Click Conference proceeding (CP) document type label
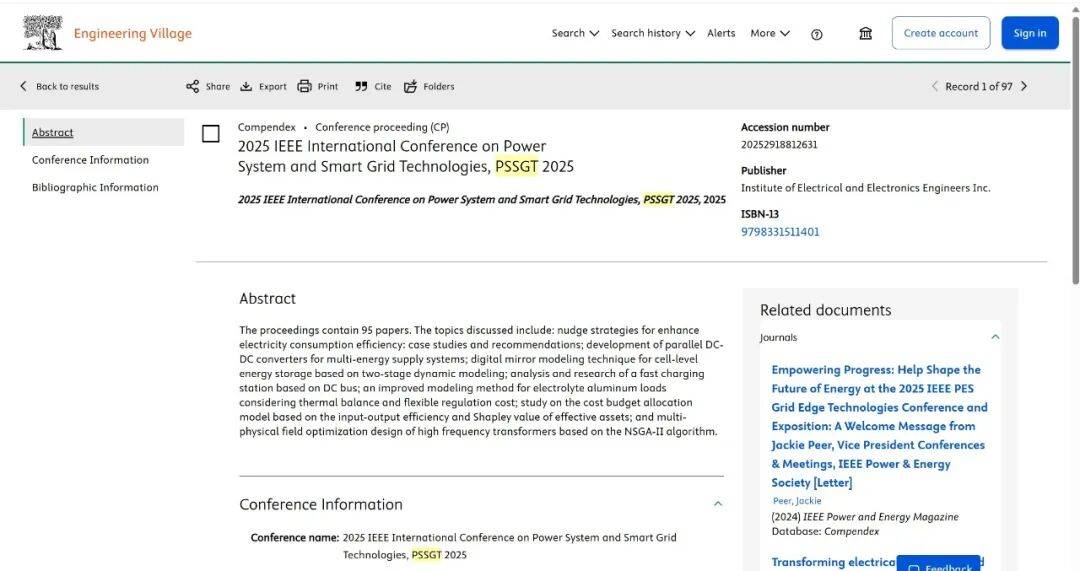 (382, 127)
